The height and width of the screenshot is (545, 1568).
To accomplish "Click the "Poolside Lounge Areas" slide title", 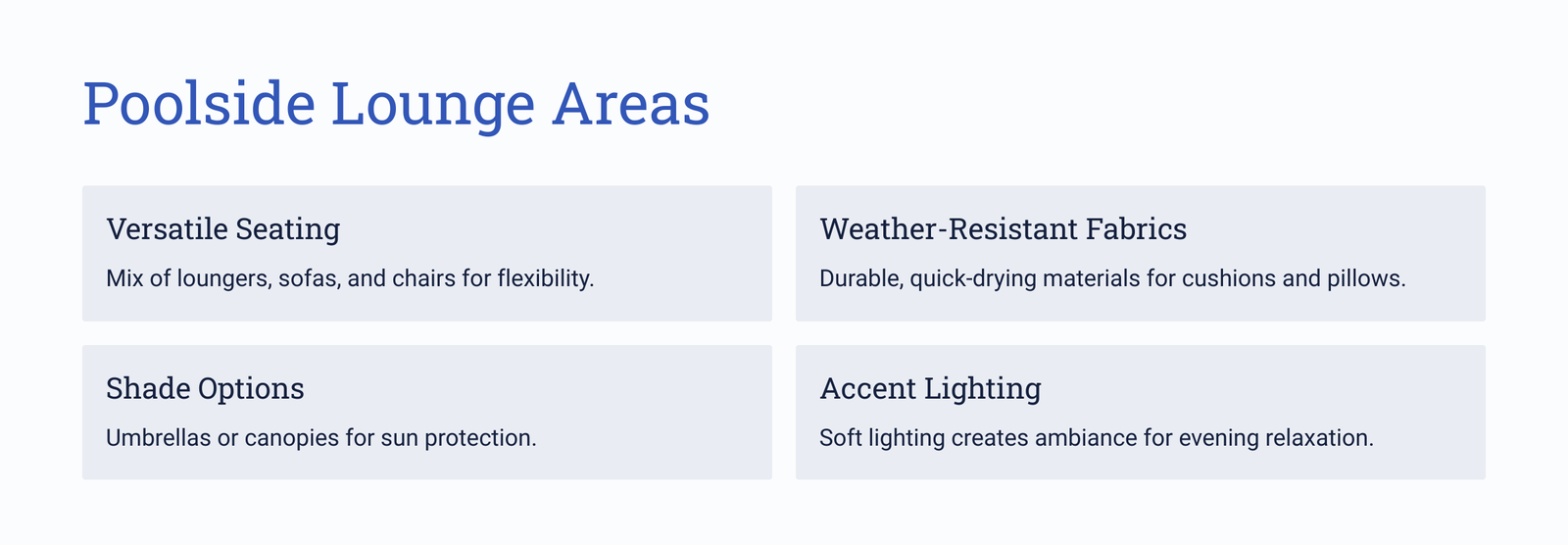I will [x=396, y=104].
